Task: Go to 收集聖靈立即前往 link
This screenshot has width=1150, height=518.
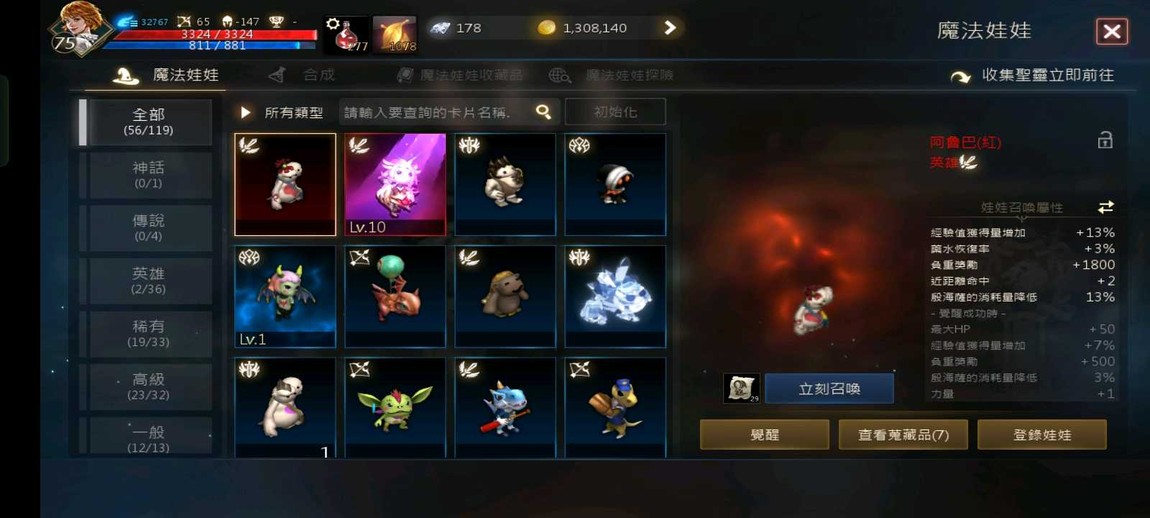Action: coord(1033,76)
